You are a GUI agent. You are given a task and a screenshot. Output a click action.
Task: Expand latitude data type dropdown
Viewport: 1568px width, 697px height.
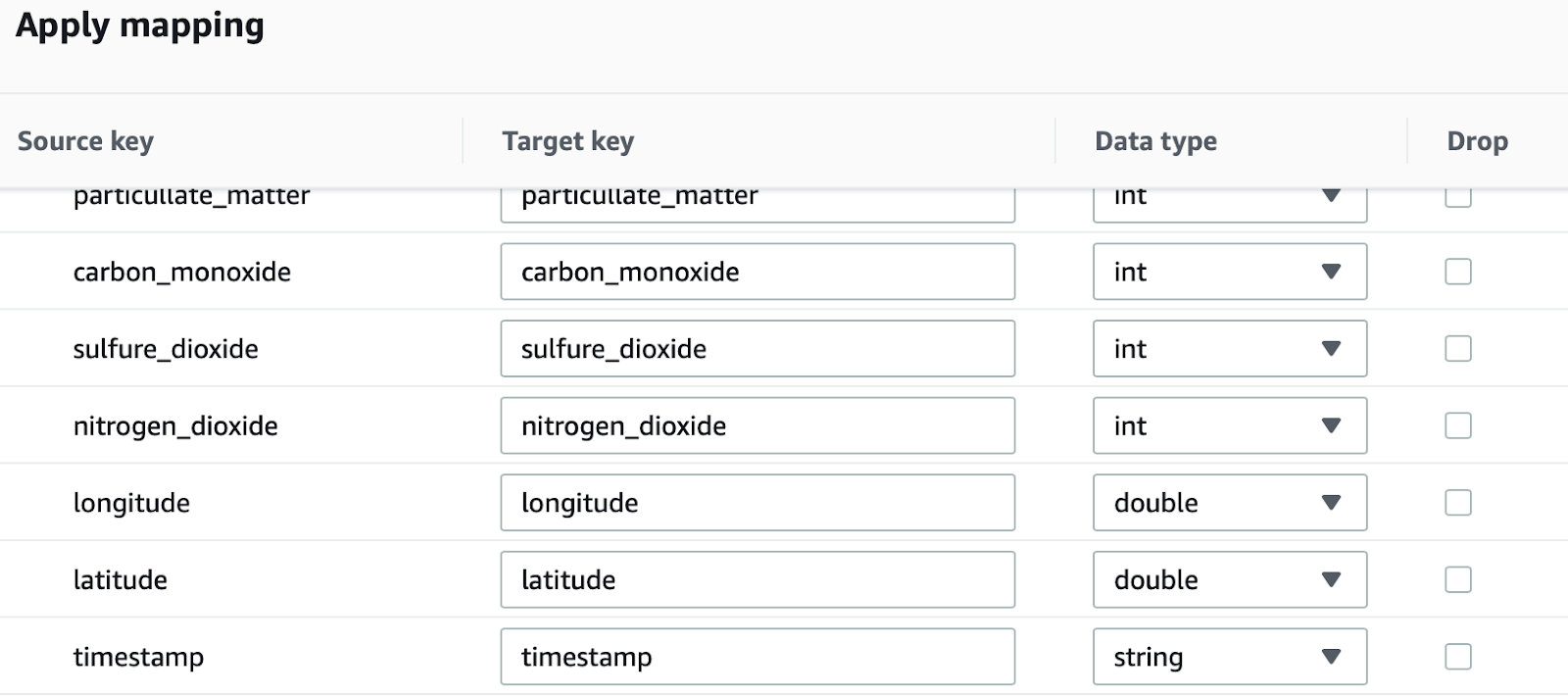point(1229,579)
